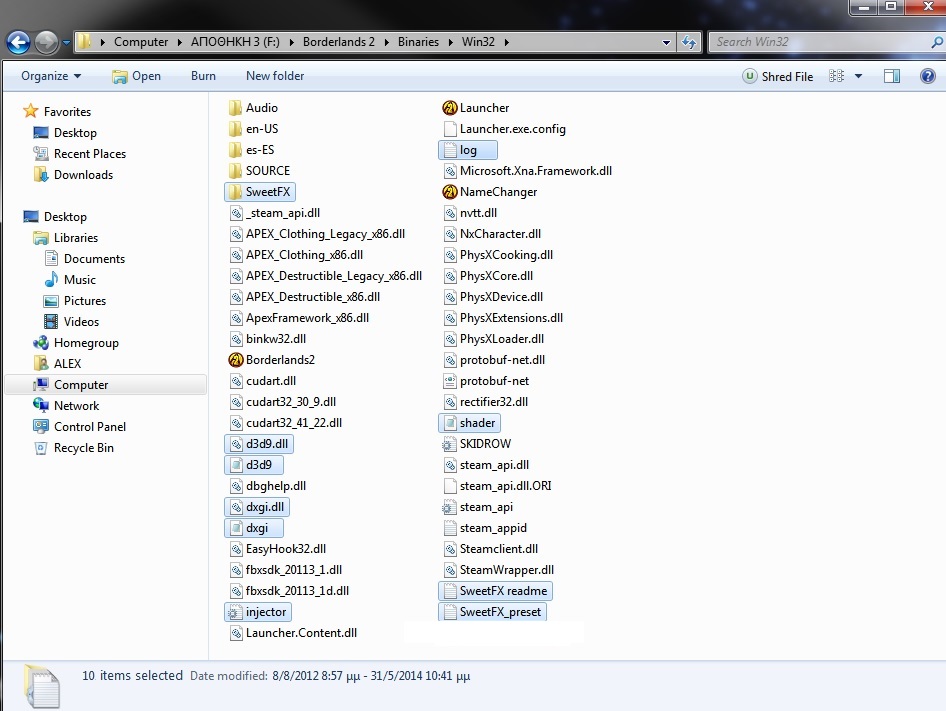Click the Forward navigation arrow
The width and height of the screenshot is (946, 711).
coord(46,42)
